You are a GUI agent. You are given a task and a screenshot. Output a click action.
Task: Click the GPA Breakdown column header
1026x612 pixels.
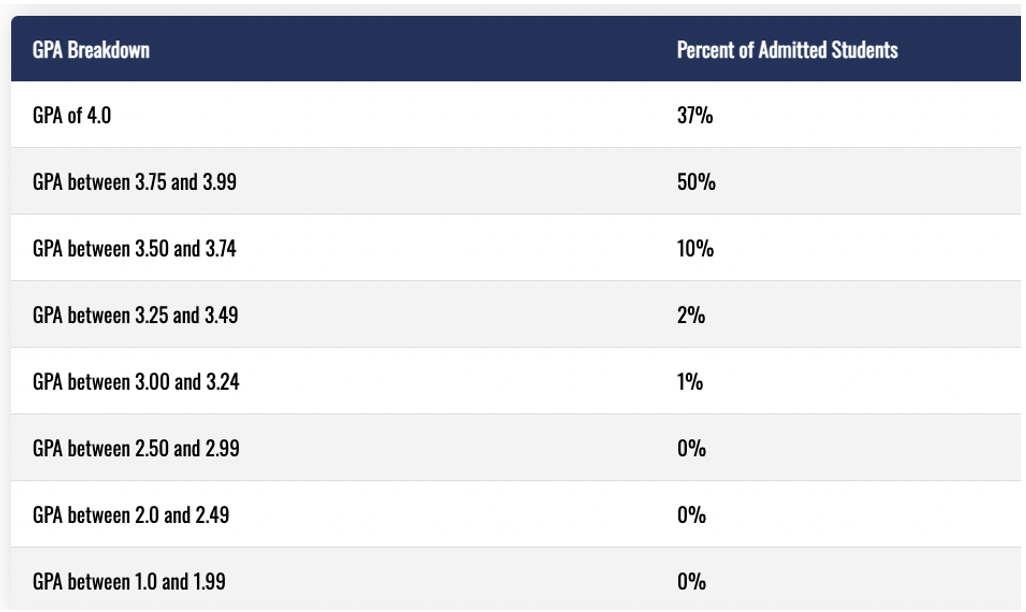tap(91, 49)
